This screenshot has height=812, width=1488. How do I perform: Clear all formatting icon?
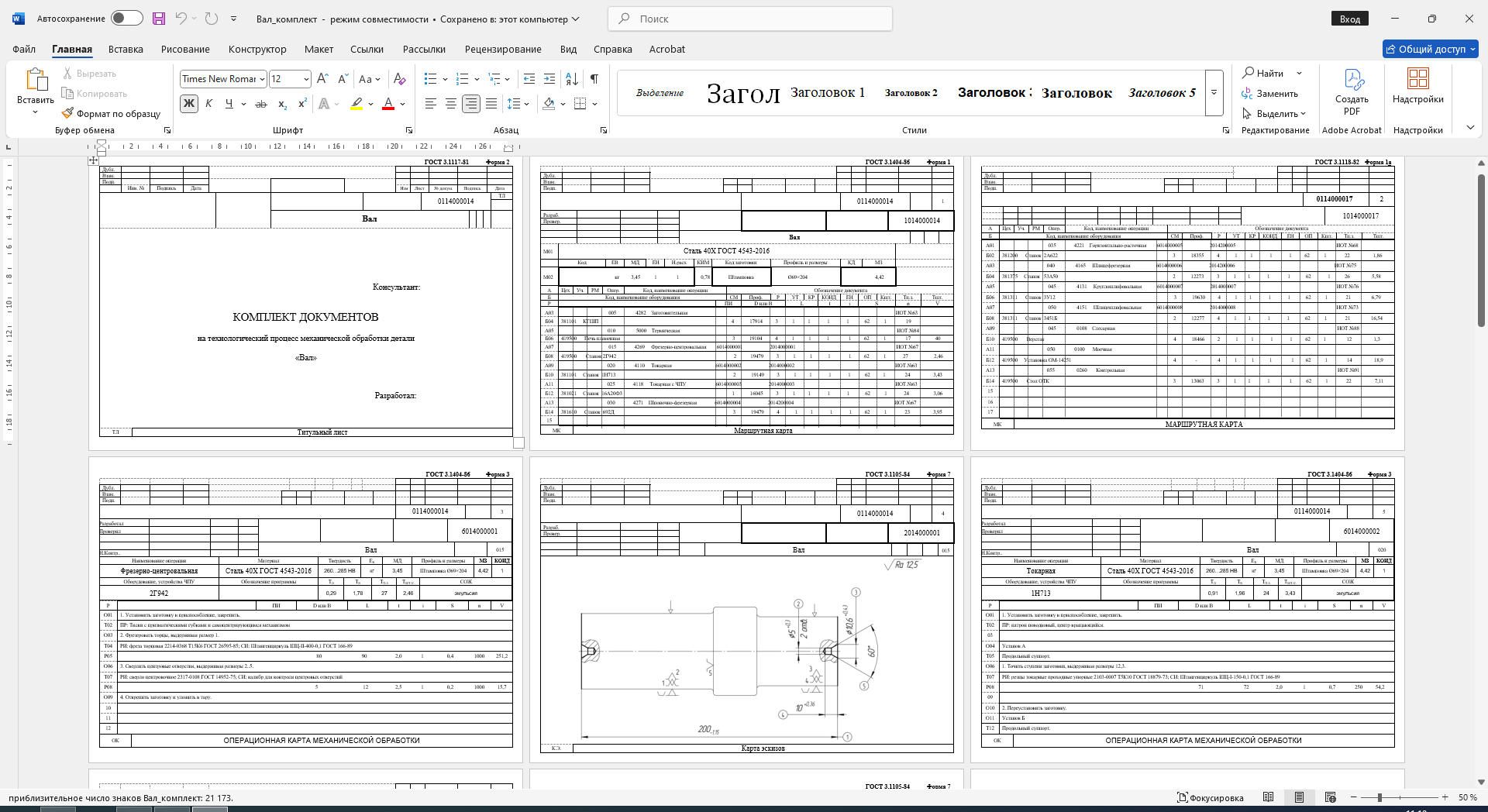(400, 79)
